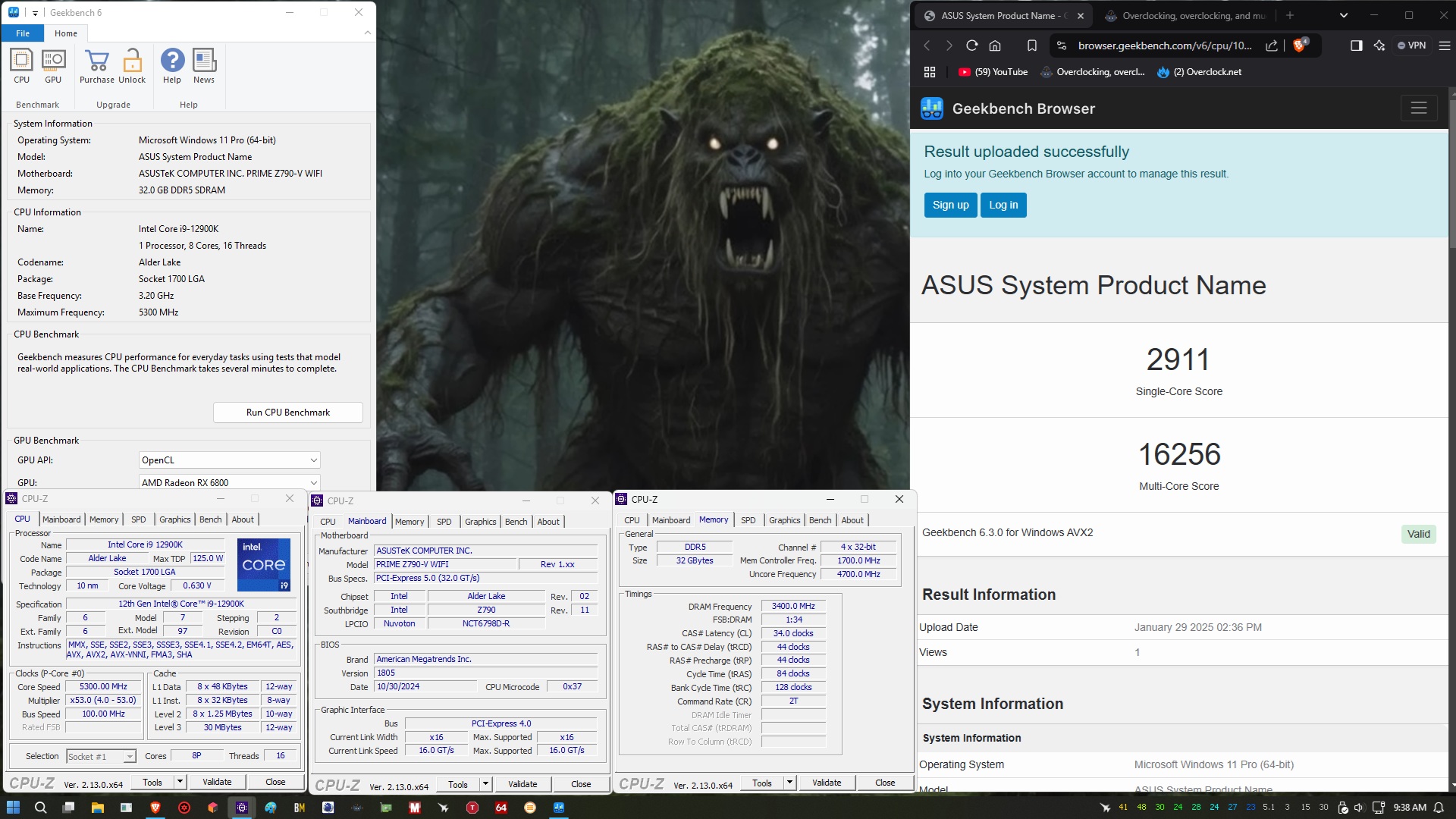Click the Geekbench Browser logo icon
Viewport: 1456px width, 819px height.
[x=932, y=108]
